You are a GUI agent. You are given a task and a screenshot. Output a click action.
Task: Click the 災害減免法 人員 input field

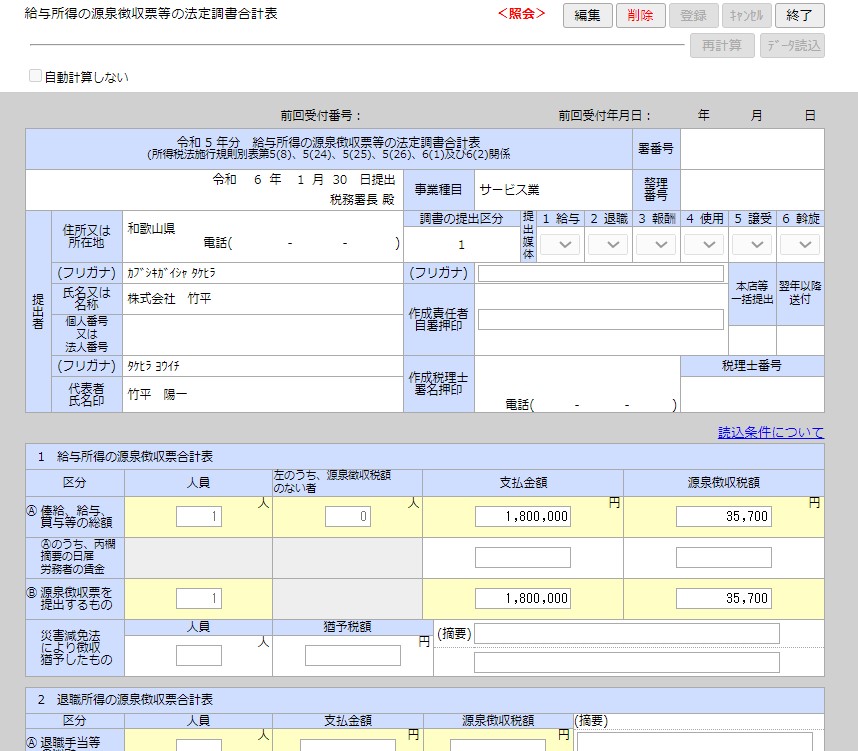(199, 655)
